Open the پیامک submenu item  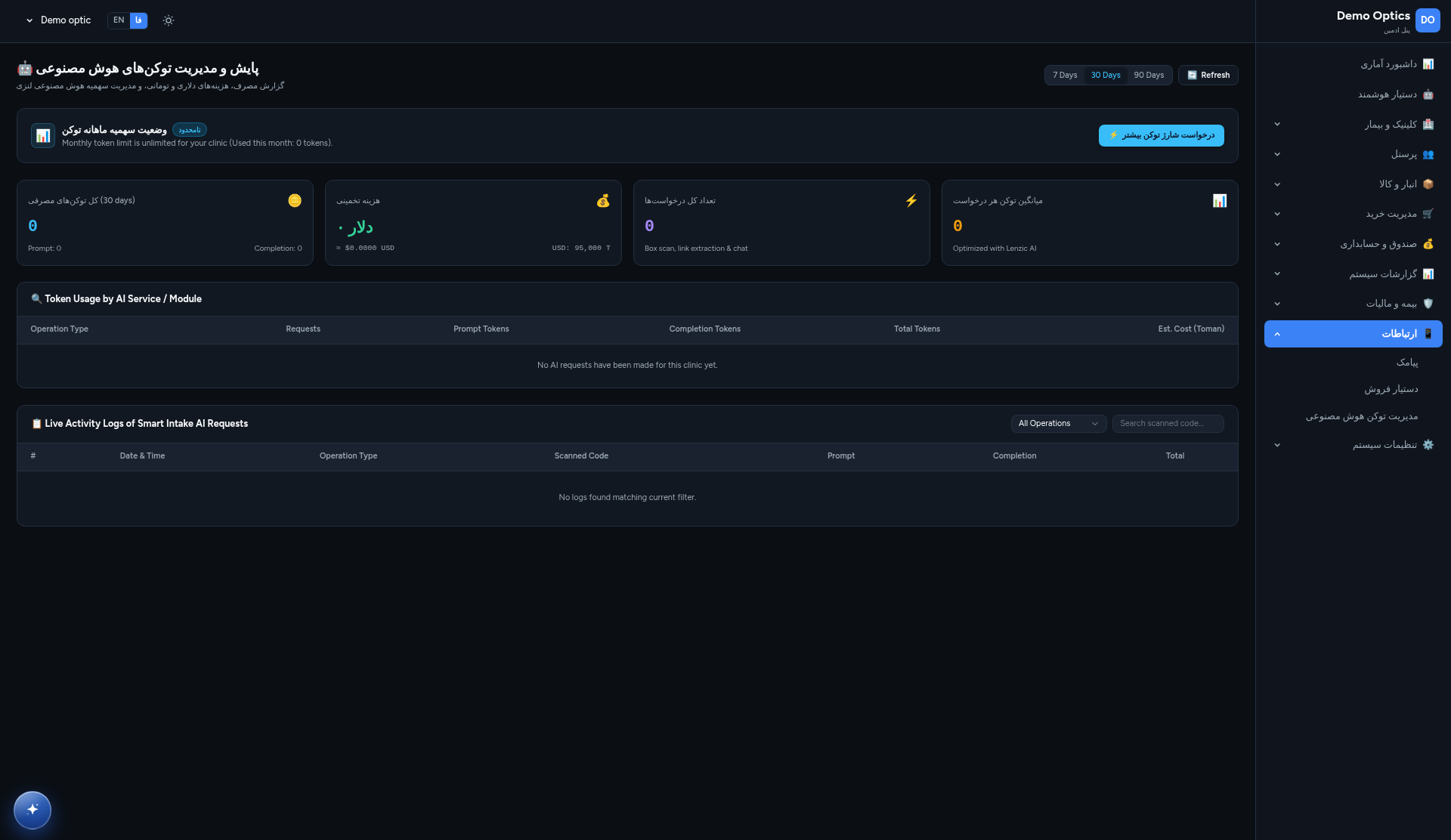point(1406,363)
